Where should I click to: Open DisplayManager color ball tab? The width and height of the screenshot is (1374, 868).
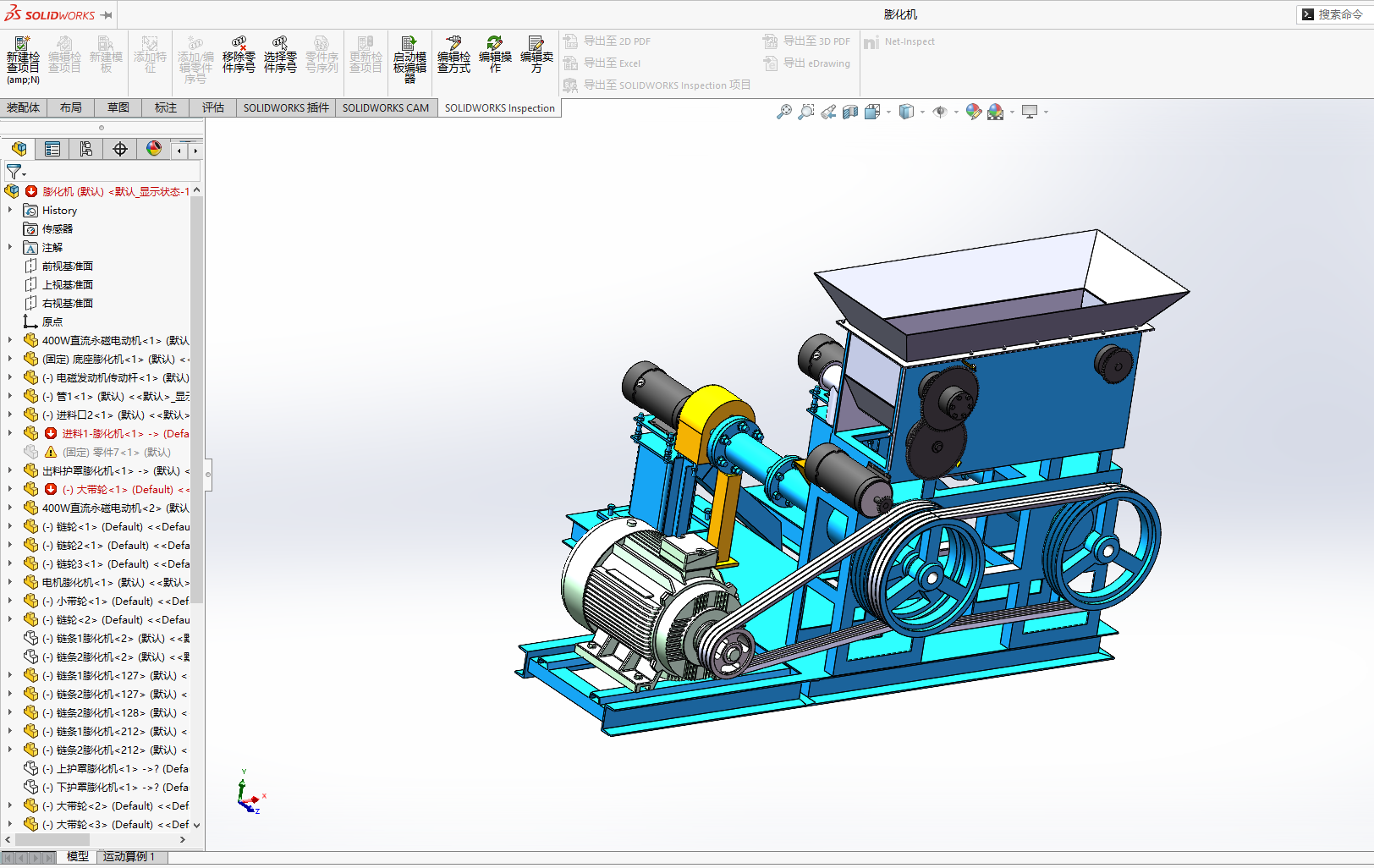tap(154, 149)
